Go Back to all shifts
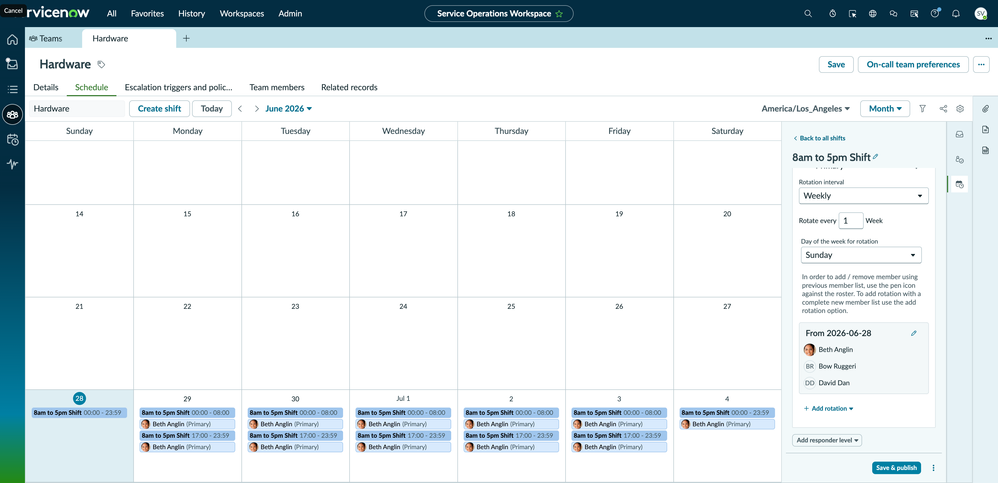This screenshot has width=998, height=483. click(x=819, y=138)
